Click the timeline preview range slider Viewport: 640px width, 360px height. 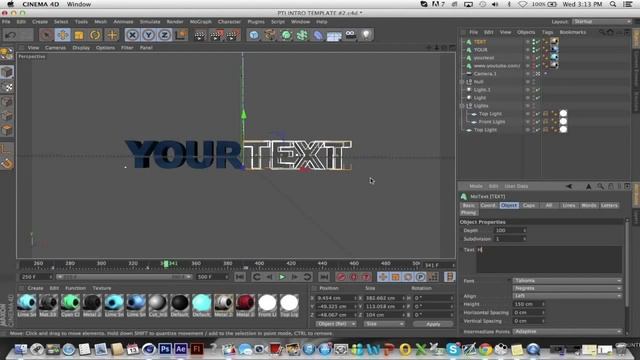124,277
